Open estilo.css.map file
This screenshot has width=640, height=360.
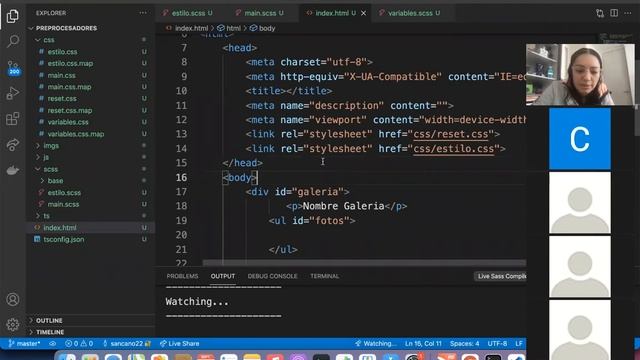click(70, 63)
